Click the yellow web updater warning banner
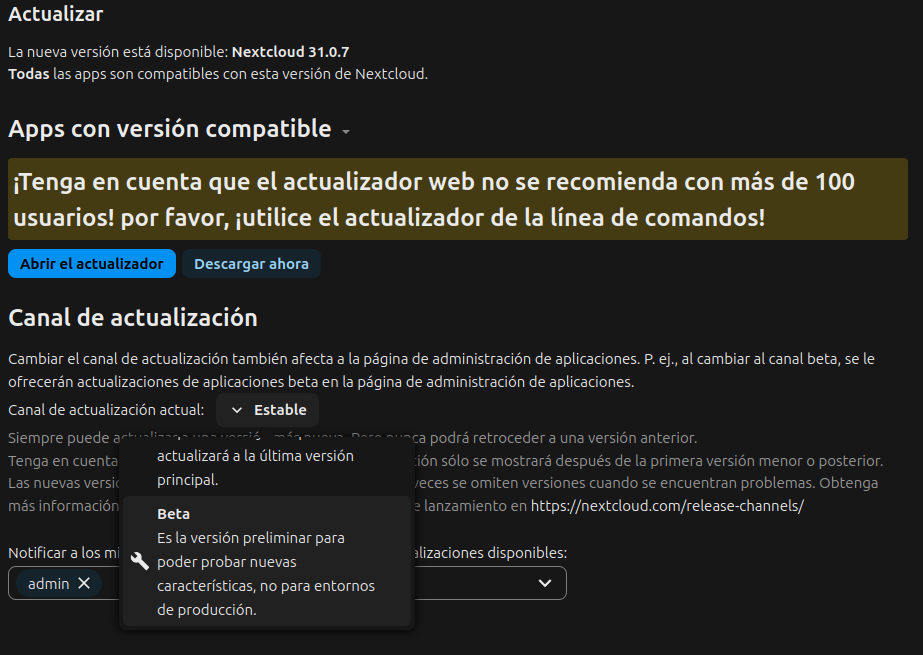The image size is (923, 655). (457, 199)
